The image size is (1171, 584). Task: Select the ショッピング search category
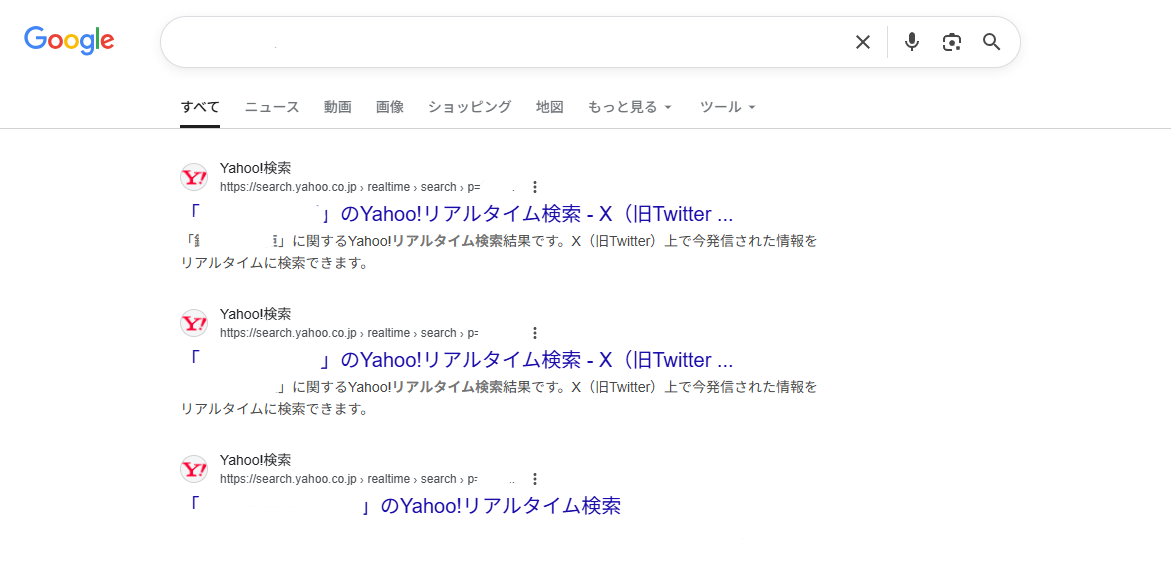coord(469,107)
